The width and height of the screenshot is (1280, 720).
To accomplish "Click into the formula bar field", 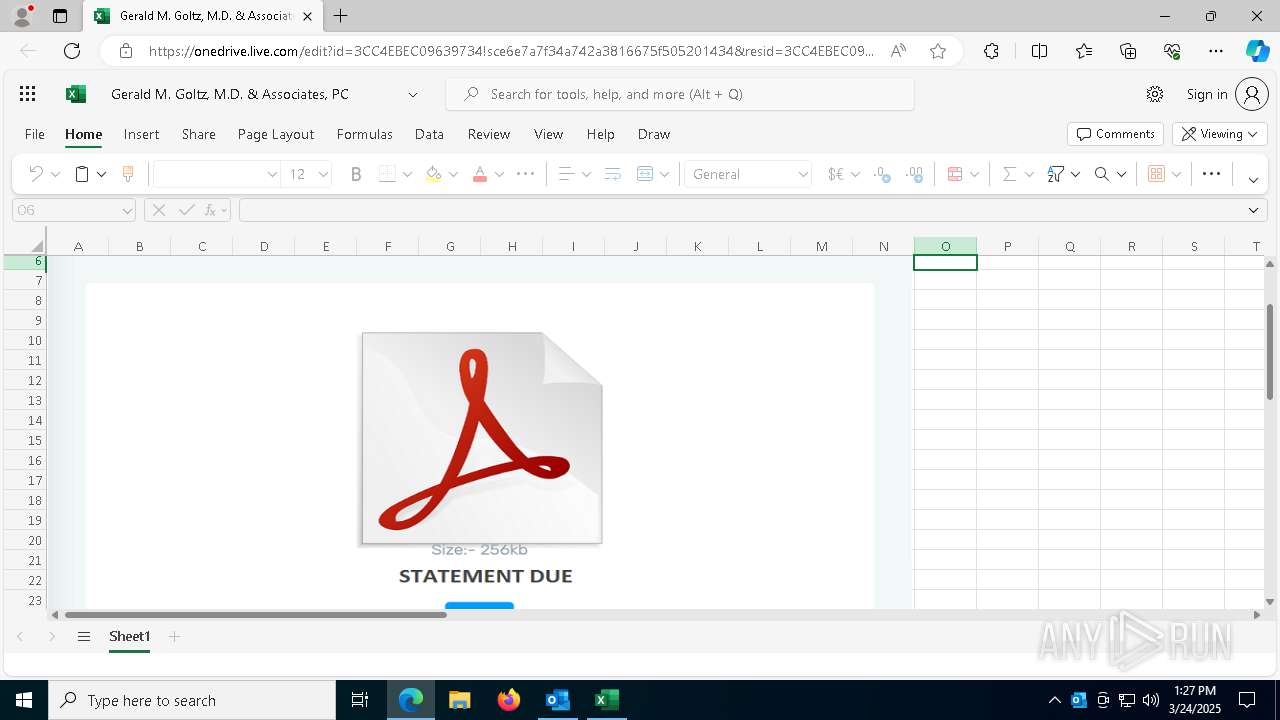I will click(740, 210).
